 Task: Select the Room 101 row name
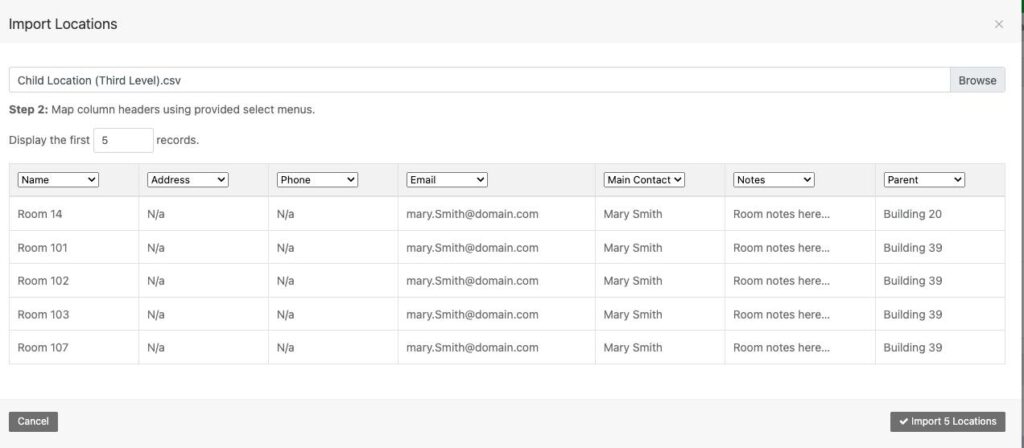(x=43, y=248)
